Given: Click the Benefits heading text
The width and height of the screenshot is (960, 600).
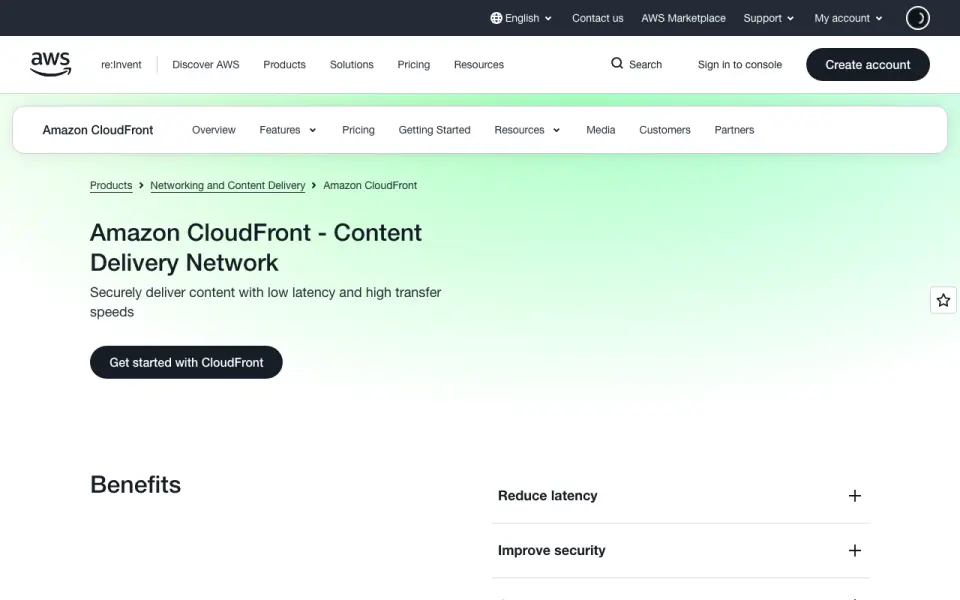Looking at the screenshot, I should (135, 485).
